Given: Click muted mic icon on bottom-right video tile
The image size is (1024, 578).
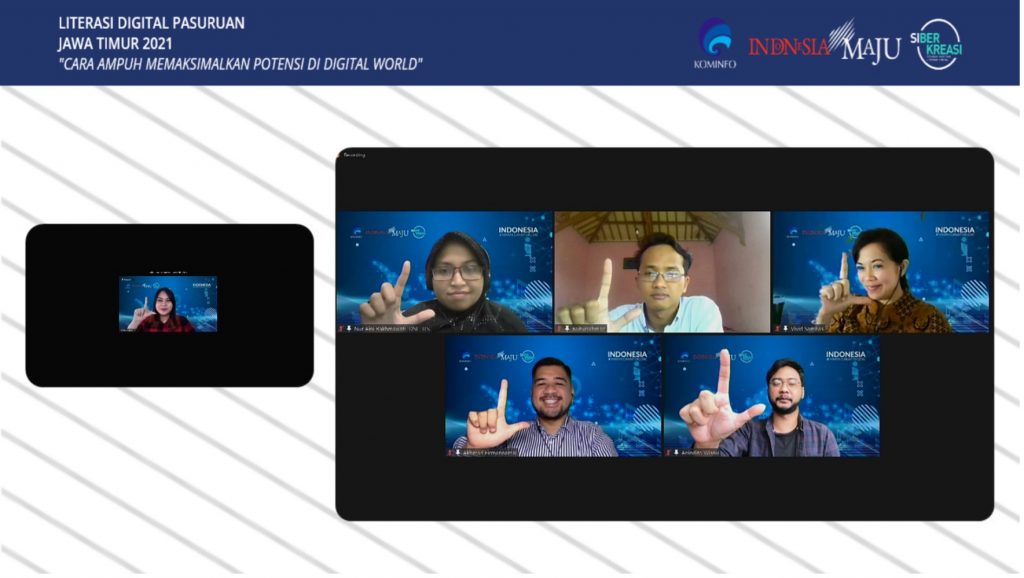Looking at the screenshot, I should [x=669, y=452].
